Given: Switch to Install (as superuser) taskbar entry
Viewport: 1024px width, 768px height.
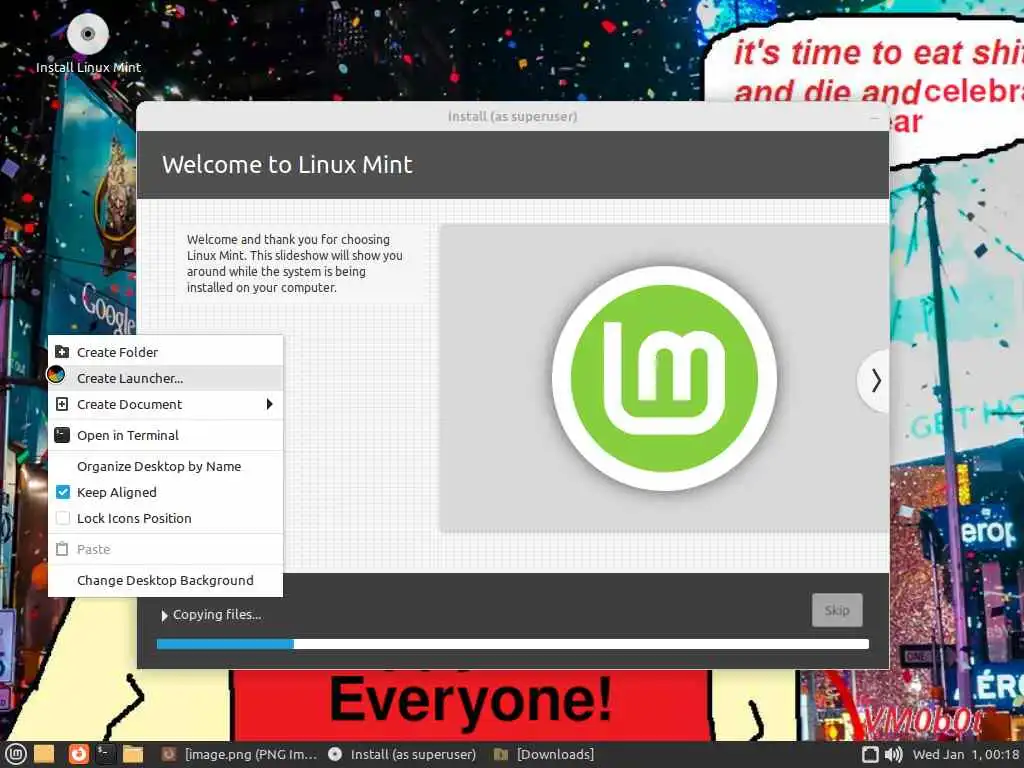Looking at the screenshot, I should (402, 754).
